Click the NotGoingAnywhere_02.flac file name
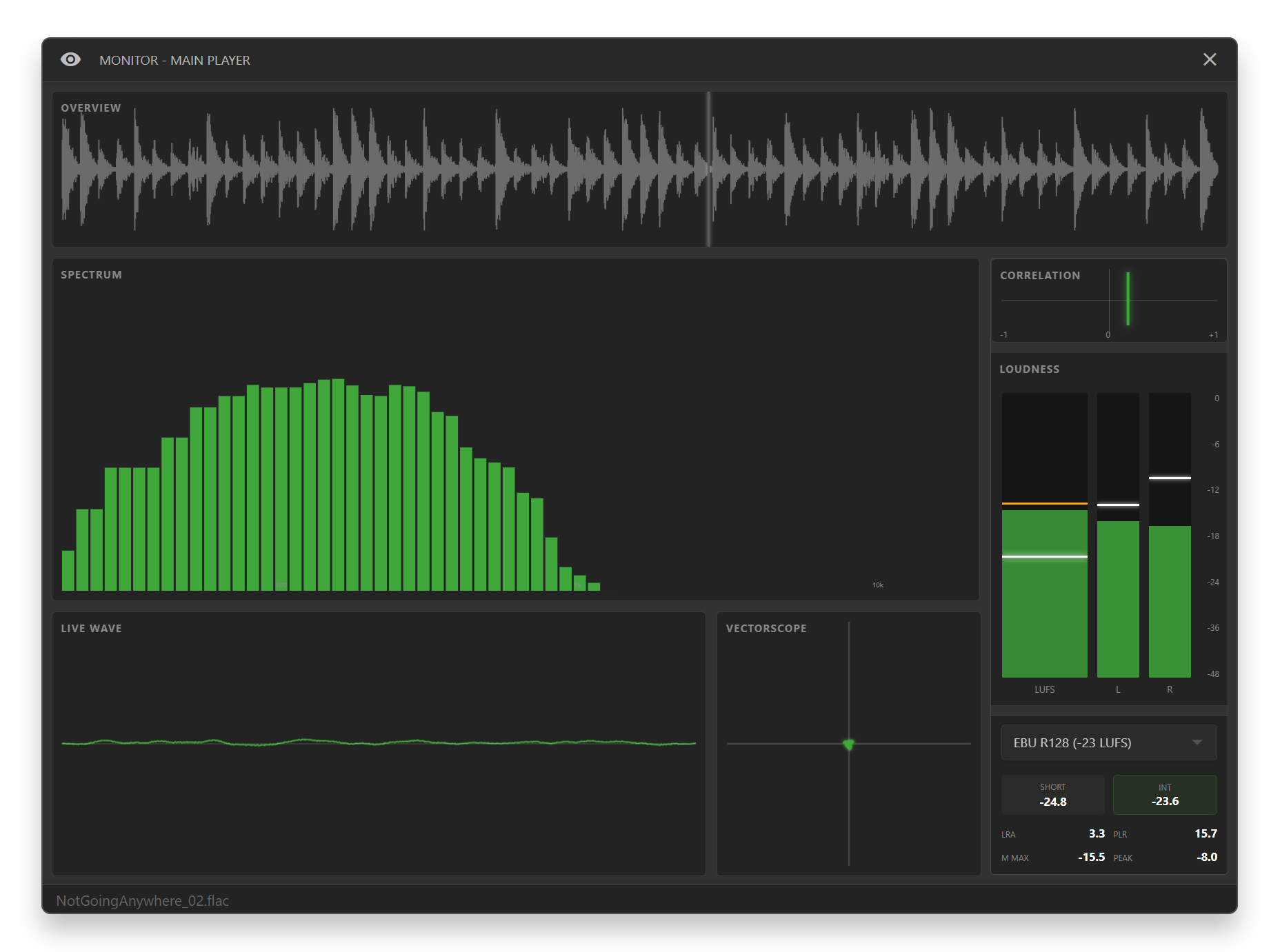 click(142, 901)
